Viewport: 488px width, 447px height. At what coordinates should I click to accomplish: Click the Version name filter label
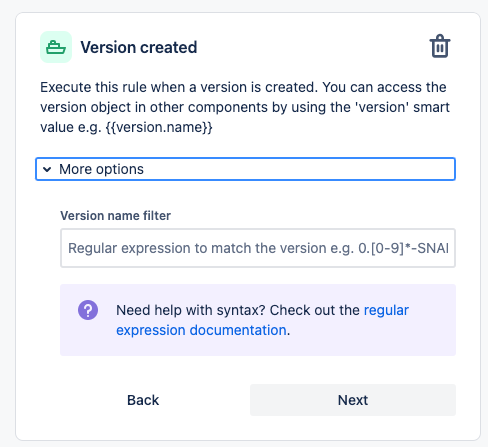[x=115, y=216]
